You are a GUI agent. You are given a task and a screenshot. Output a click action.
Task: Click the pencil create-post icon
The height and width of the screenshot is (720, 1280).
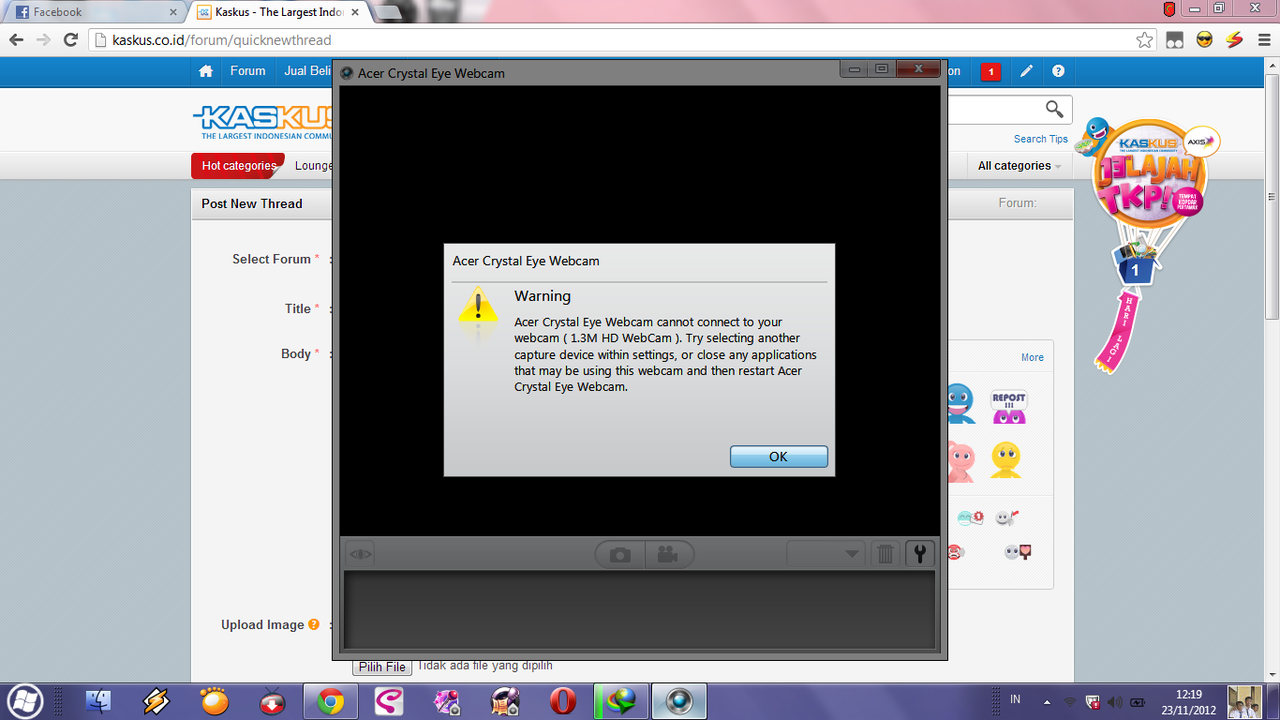1026,71
